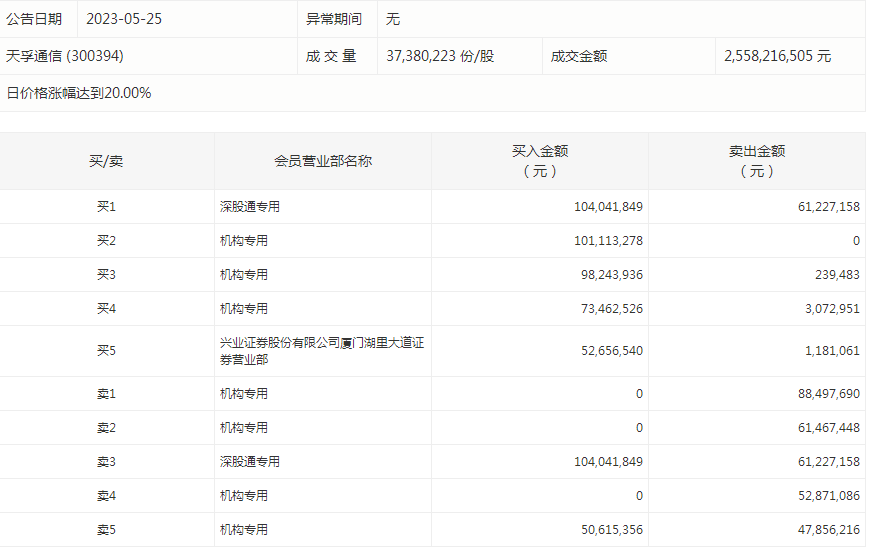Viewport: 869px width, 549px height.
Task: Click 机构专用 in the 买4 row
Action: coord(244,309)
